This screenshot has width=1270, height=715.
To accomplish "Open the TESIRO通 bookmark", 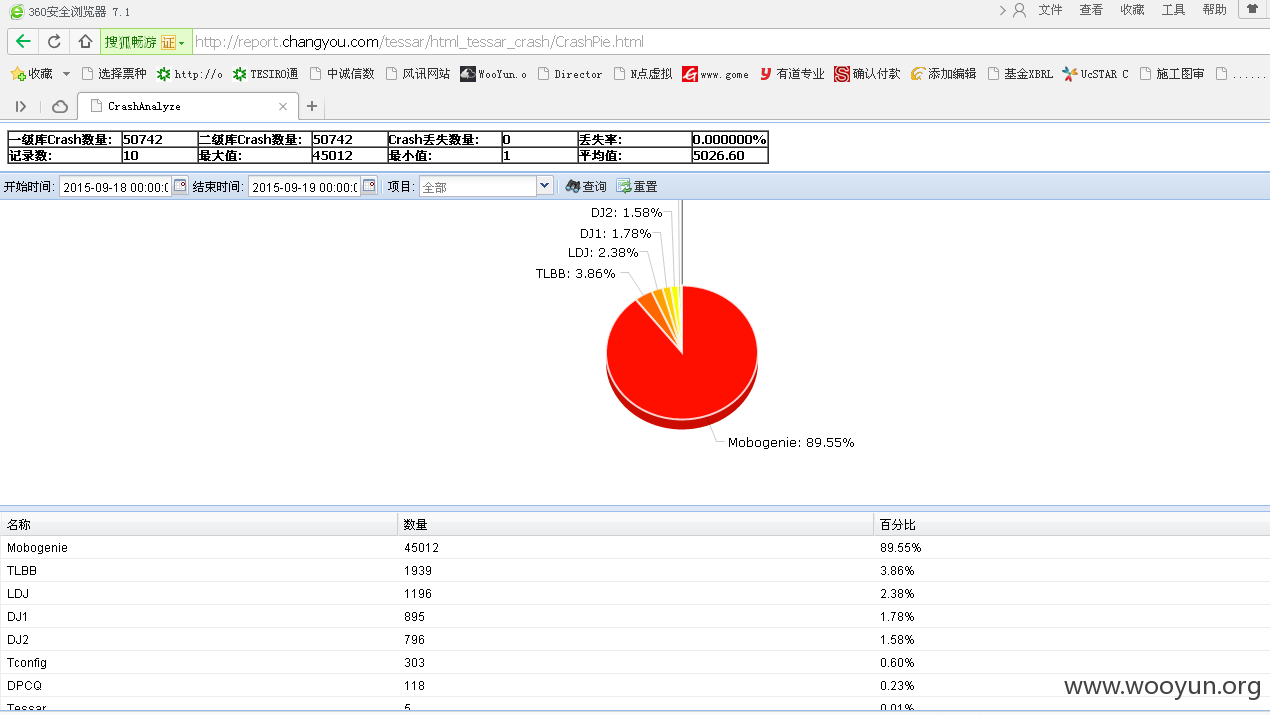I will 265,74.
